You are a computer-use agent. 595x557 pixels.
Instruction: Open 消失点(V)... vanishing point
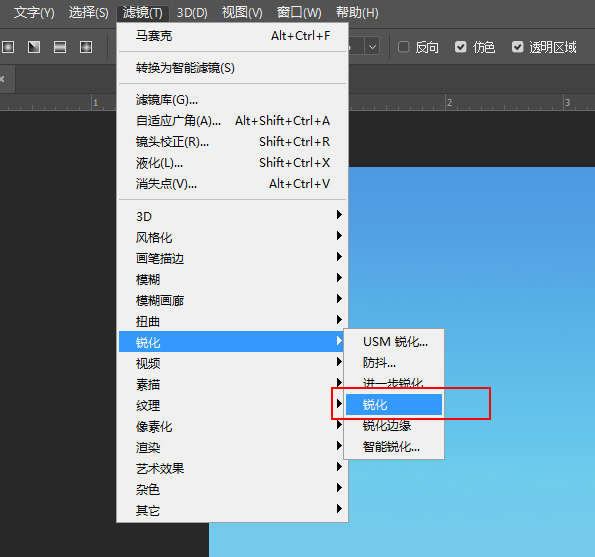233,184
